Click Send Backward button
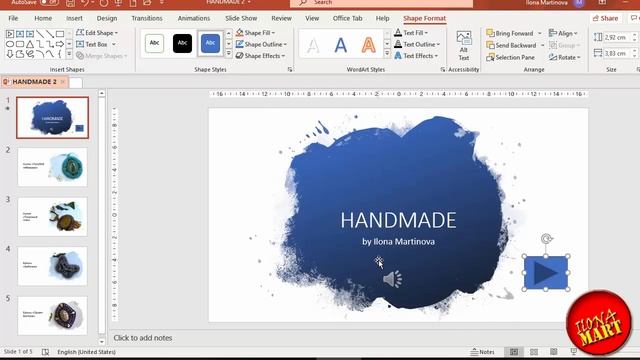This screenshot has height=360, width=640. 512,45
